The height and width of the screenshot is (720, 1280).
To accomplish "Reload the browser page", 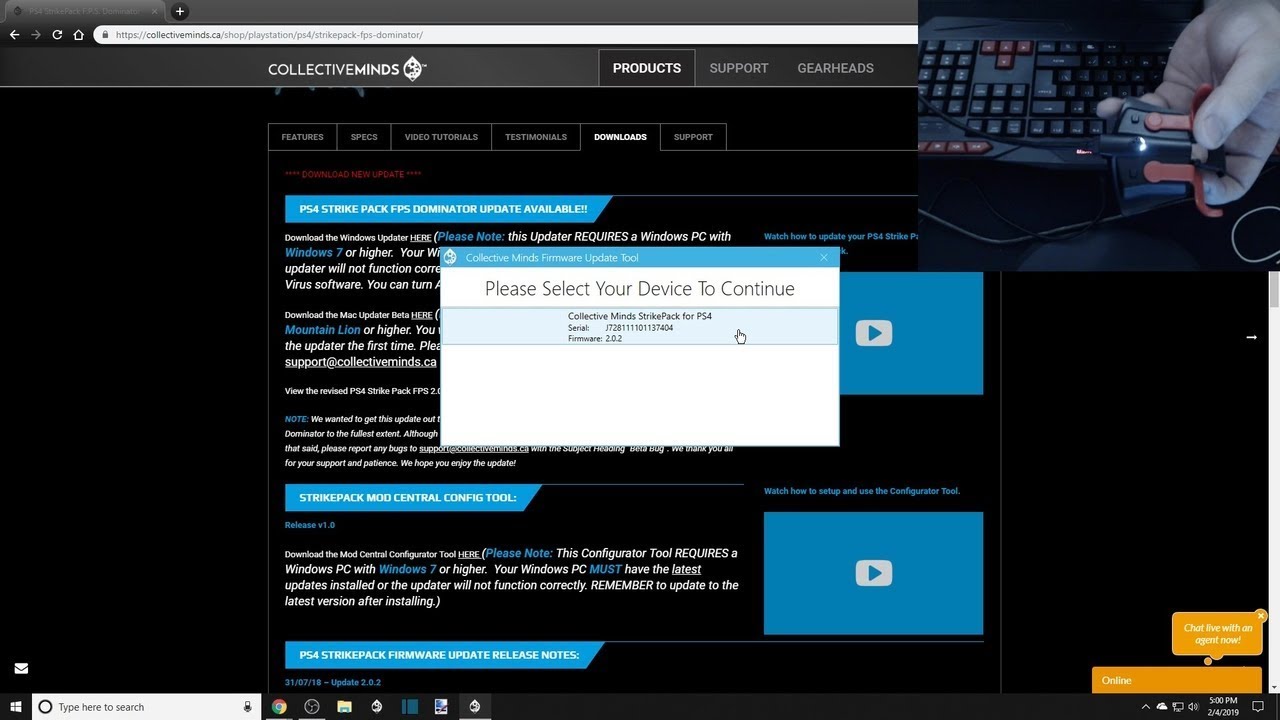I will click(57, 34).
